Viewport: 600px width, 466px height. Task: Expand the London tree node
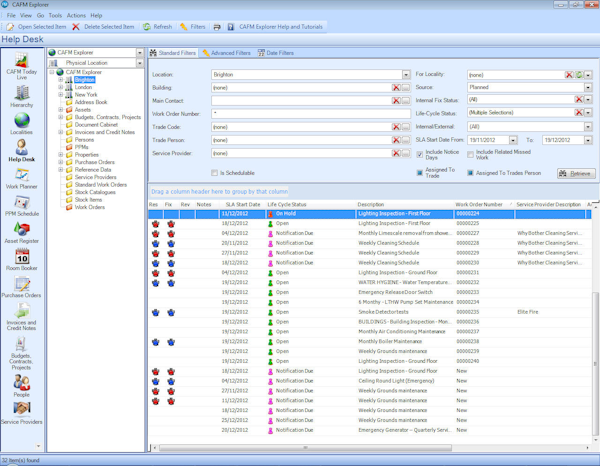coord(61,87)
